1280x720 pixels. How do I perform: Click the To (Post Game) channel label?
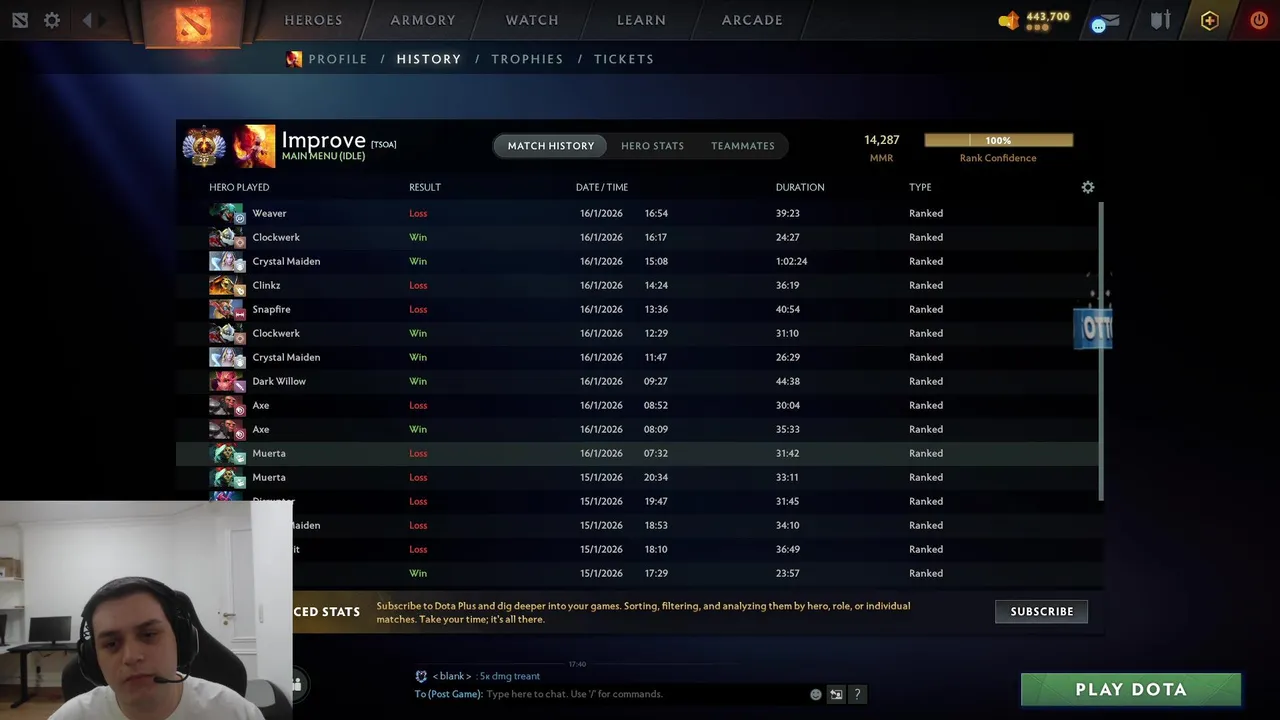tap(448, 694)
